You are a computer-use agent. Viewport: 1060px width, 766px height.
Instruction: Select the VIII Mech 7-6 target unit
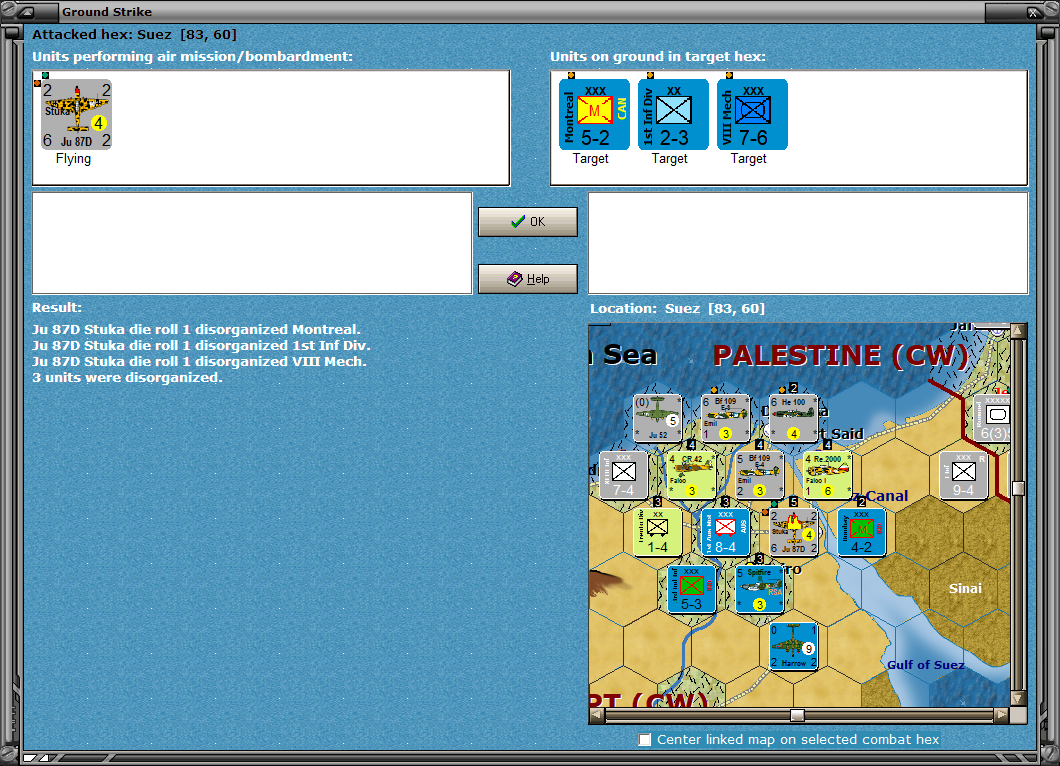click(752, 114)
